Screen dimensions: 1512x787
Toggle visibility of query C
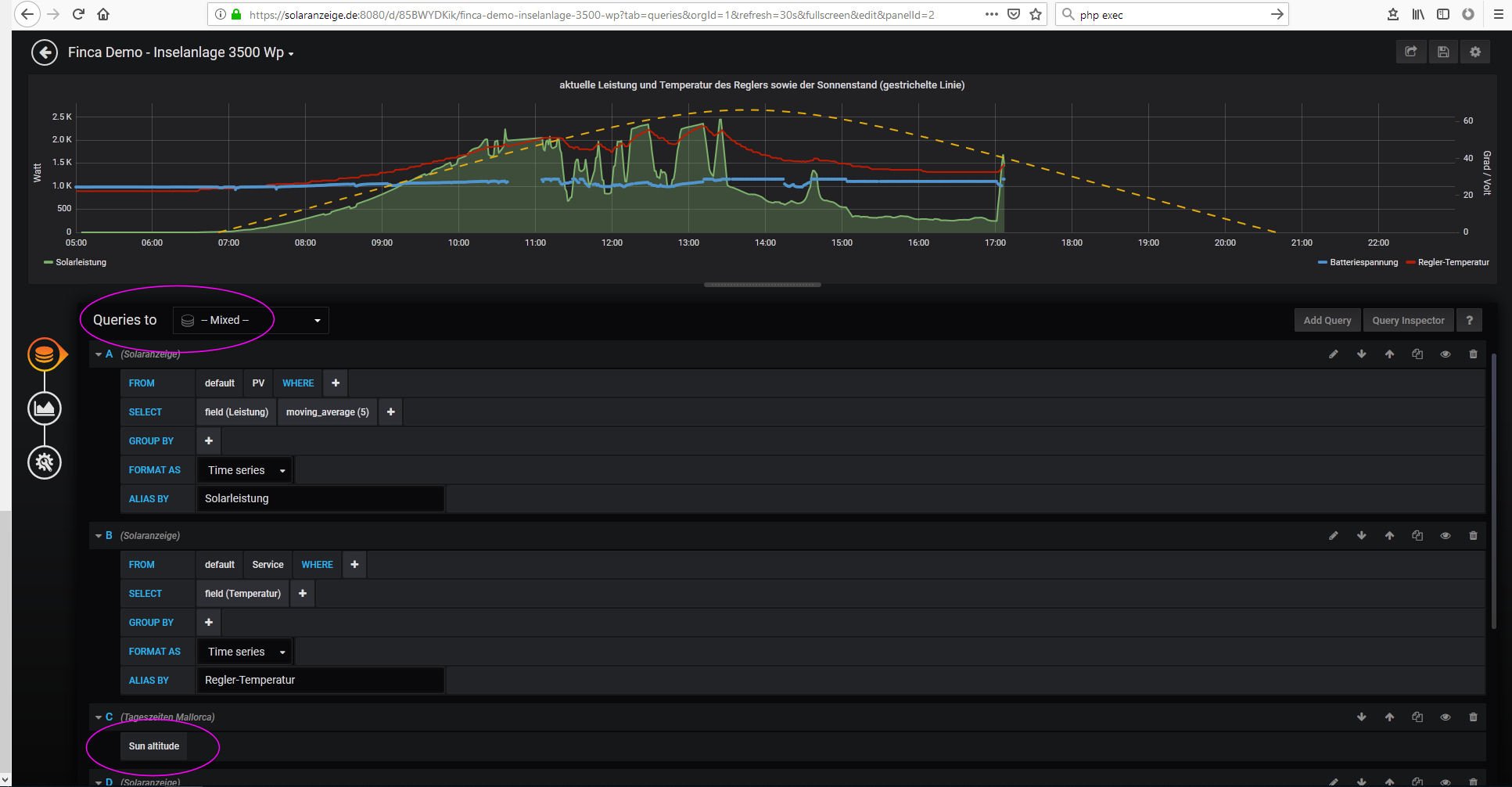pos(1446,717)
